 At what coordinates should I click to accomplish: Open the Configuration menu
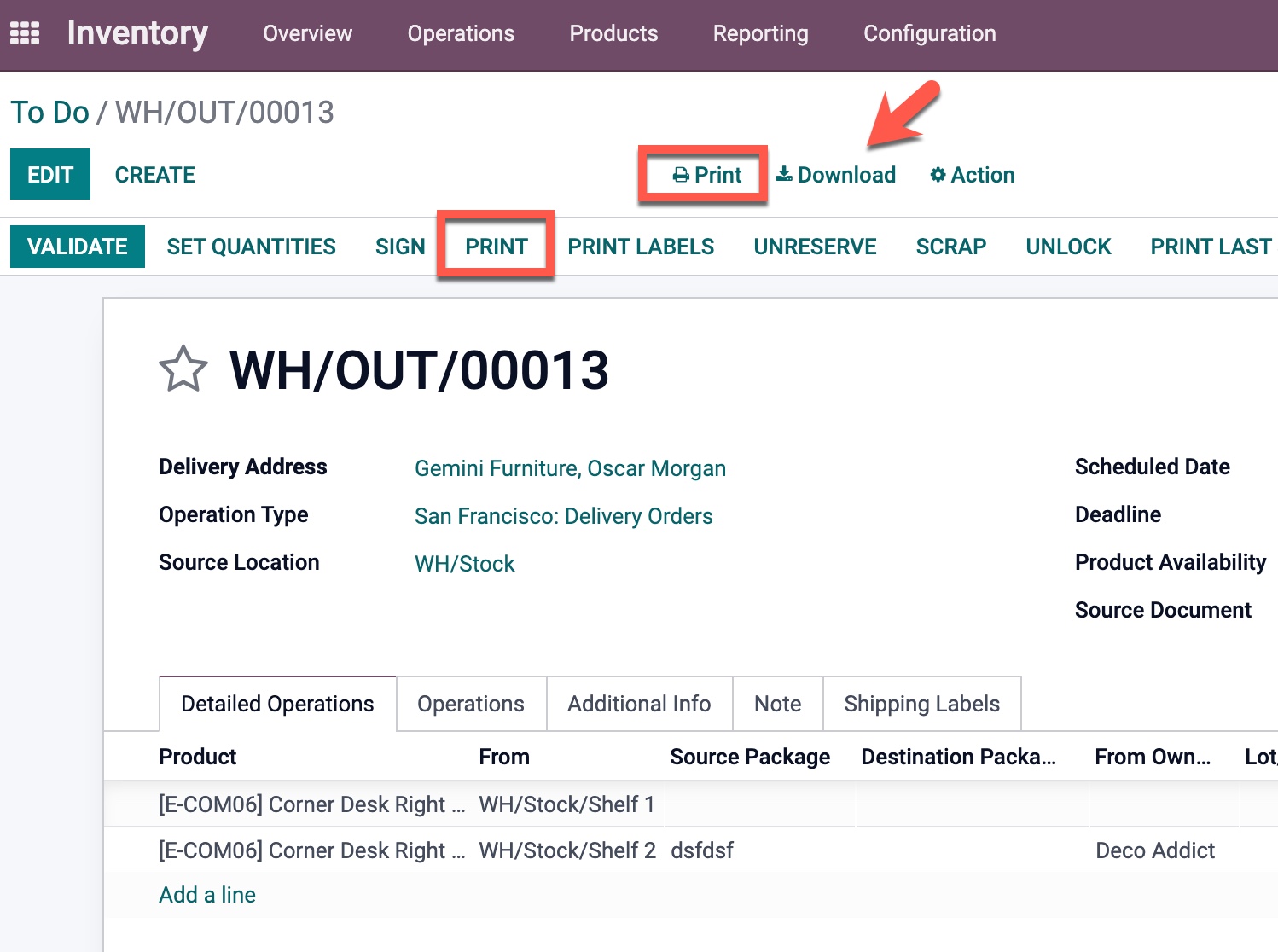coord(929,33)
